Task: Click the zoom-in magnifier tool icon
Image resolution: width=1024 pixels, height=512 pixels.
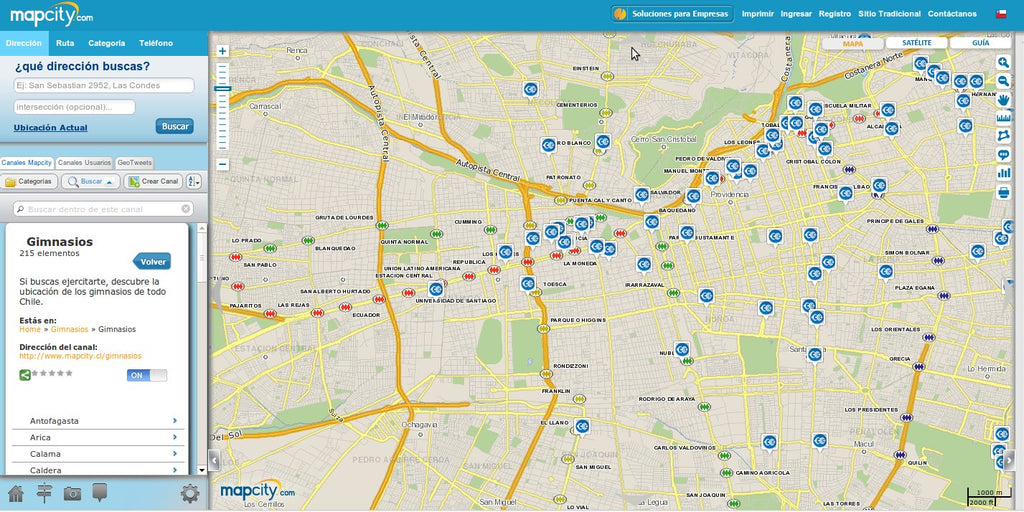Action: coord(1003,62)
